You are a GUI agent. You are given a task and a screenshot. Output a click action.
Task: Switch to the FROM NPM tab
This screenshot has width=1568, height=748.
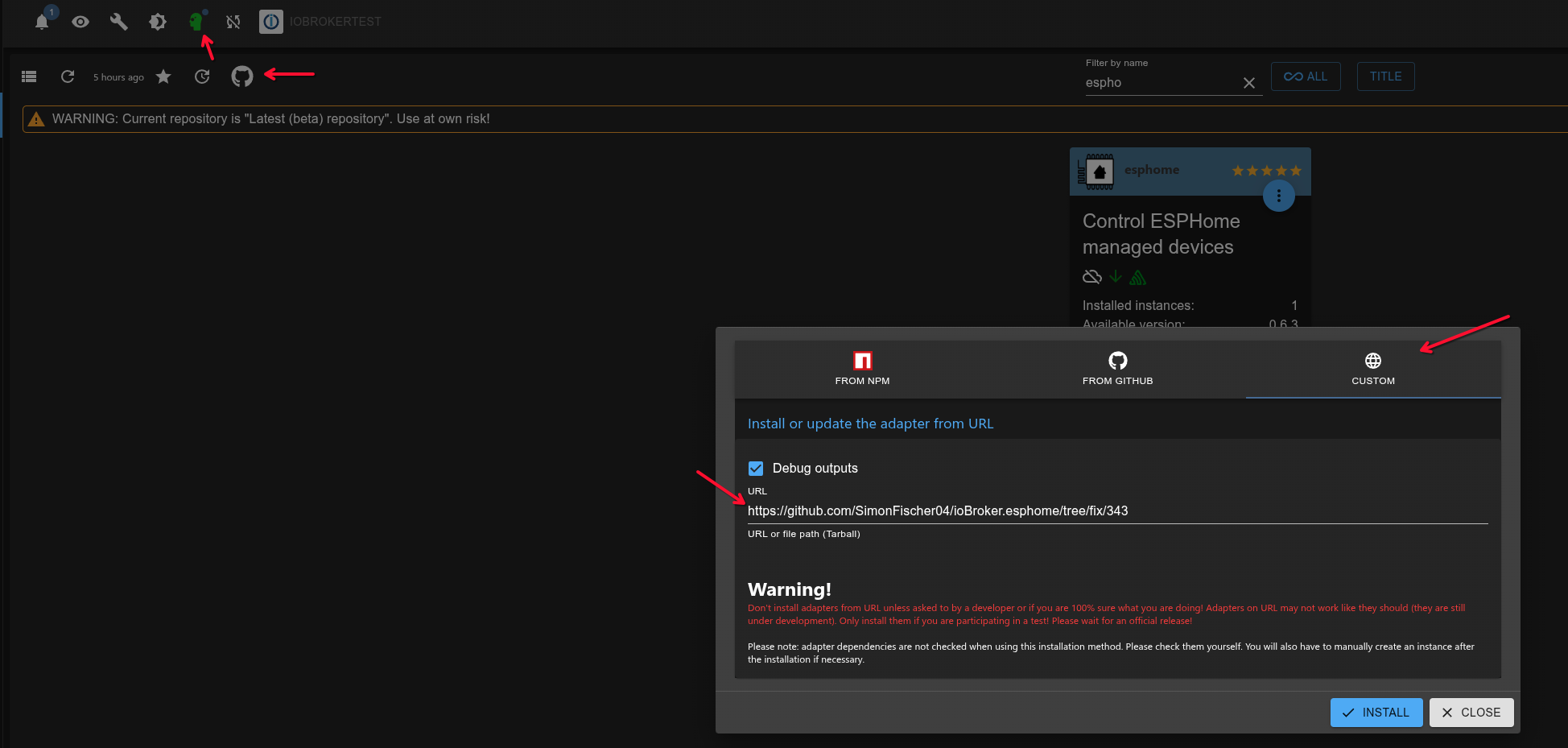(x=862, y=370)
